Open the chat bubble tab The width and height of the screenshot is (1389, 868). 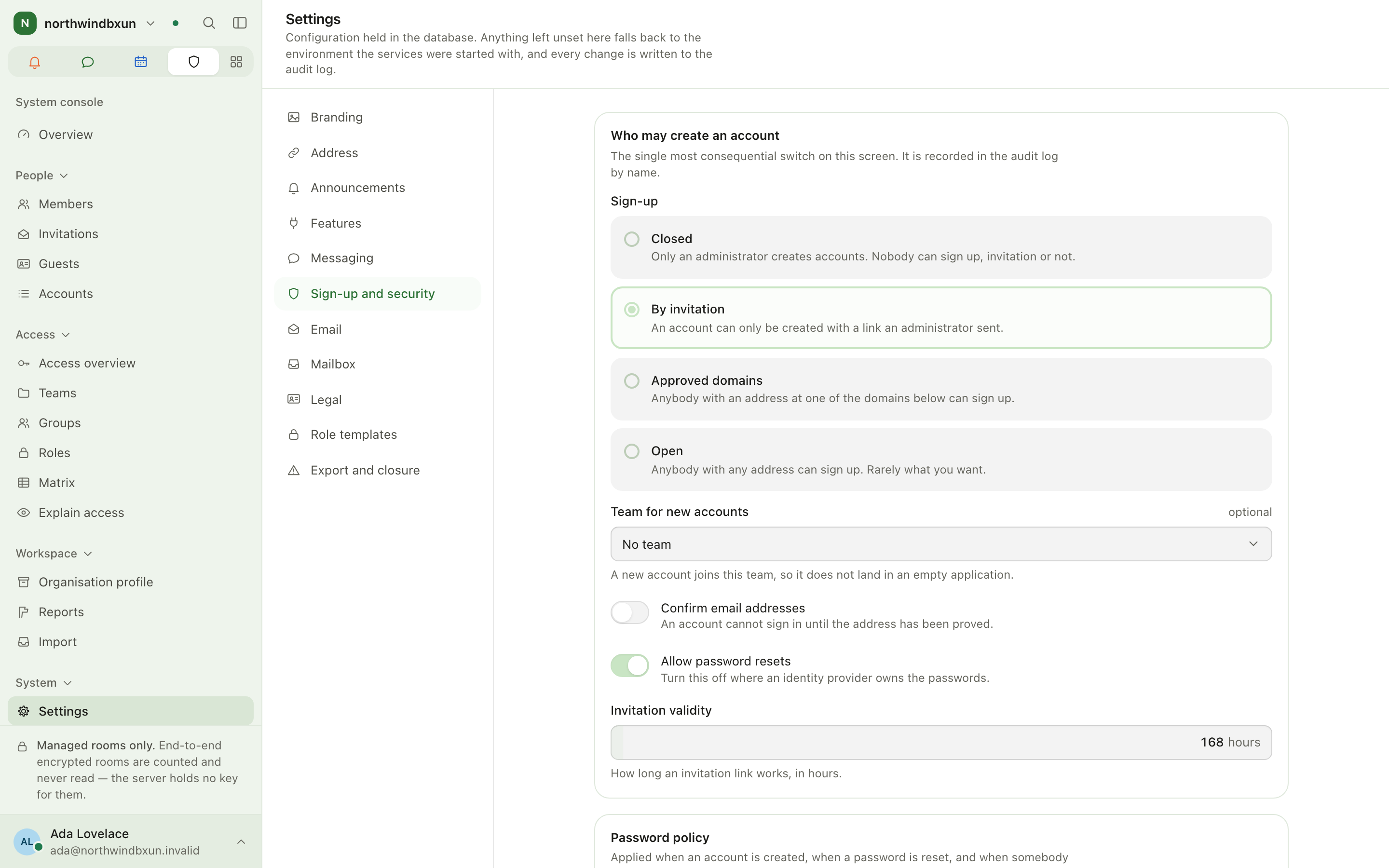[x=87, y=62]
